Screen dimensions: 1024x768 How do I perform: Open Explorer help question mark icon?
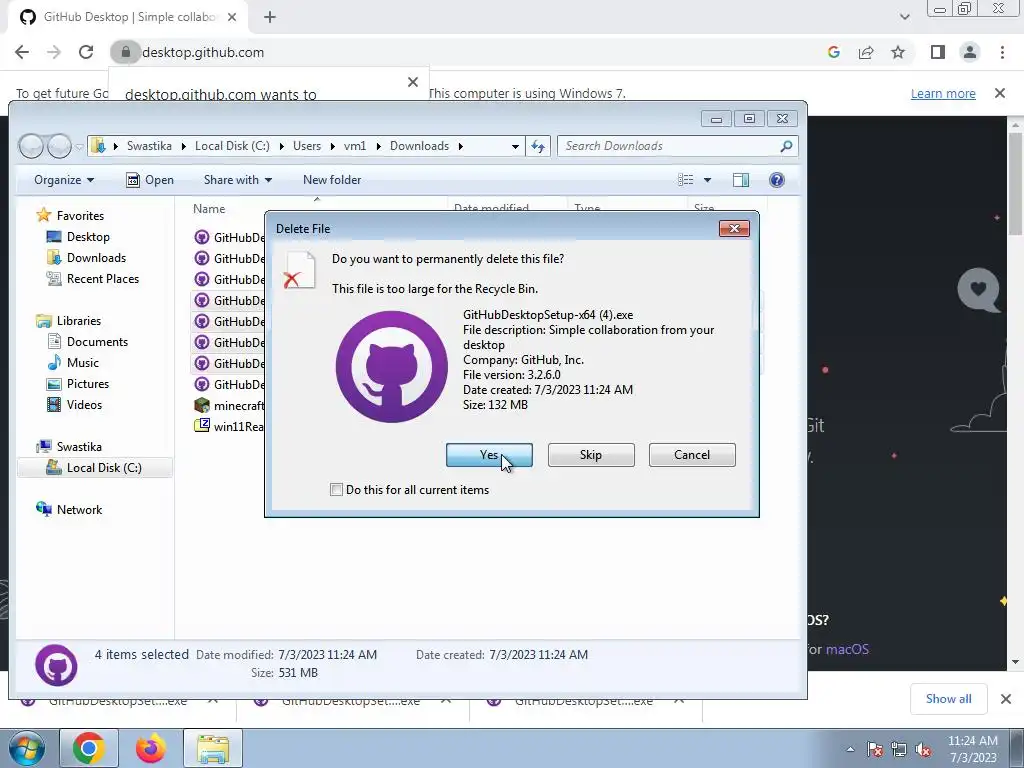pos(776,180)
